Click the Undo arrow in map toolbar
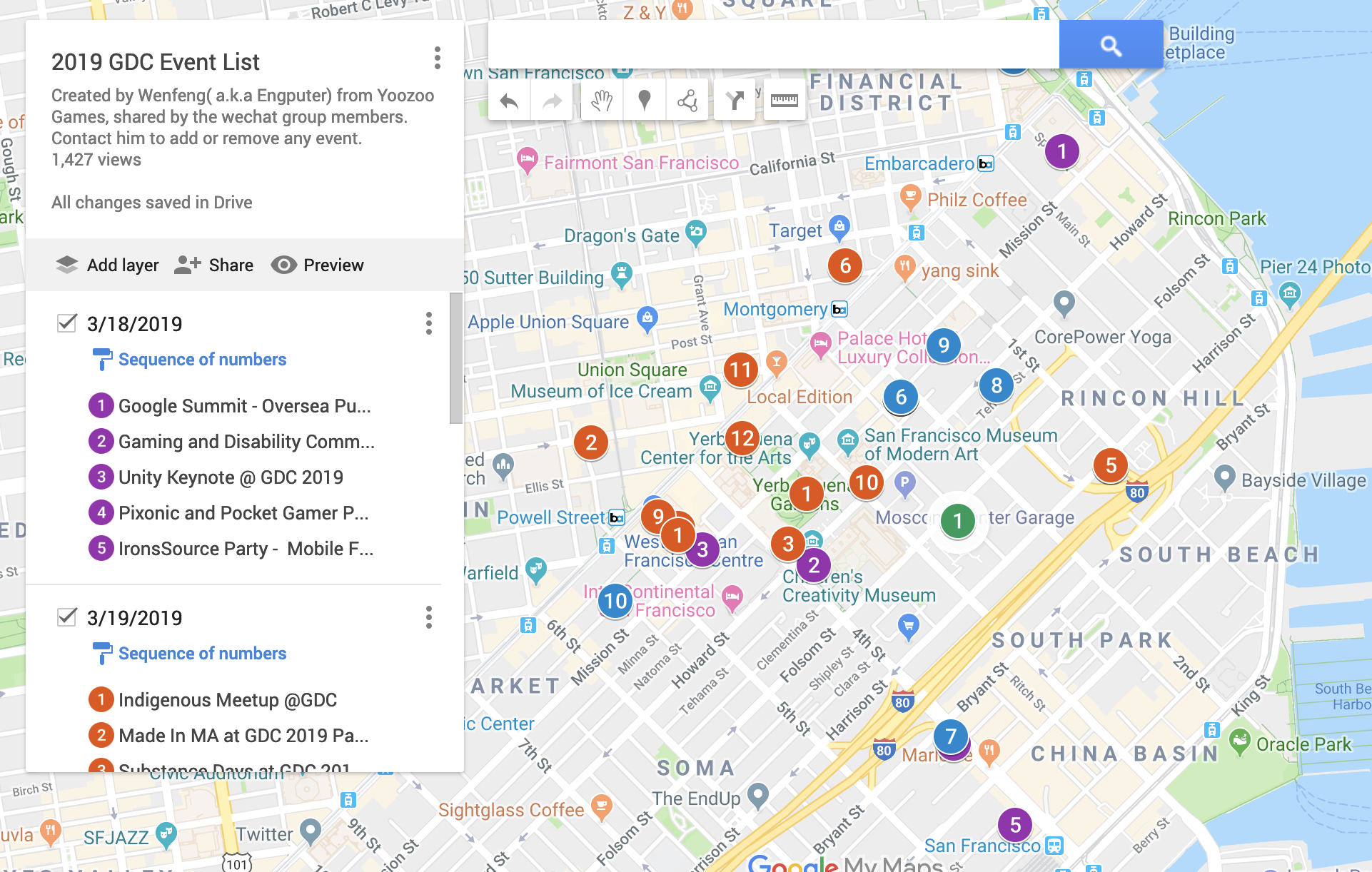Viewport: 1372px width, 872px height. tap(509, 101)
